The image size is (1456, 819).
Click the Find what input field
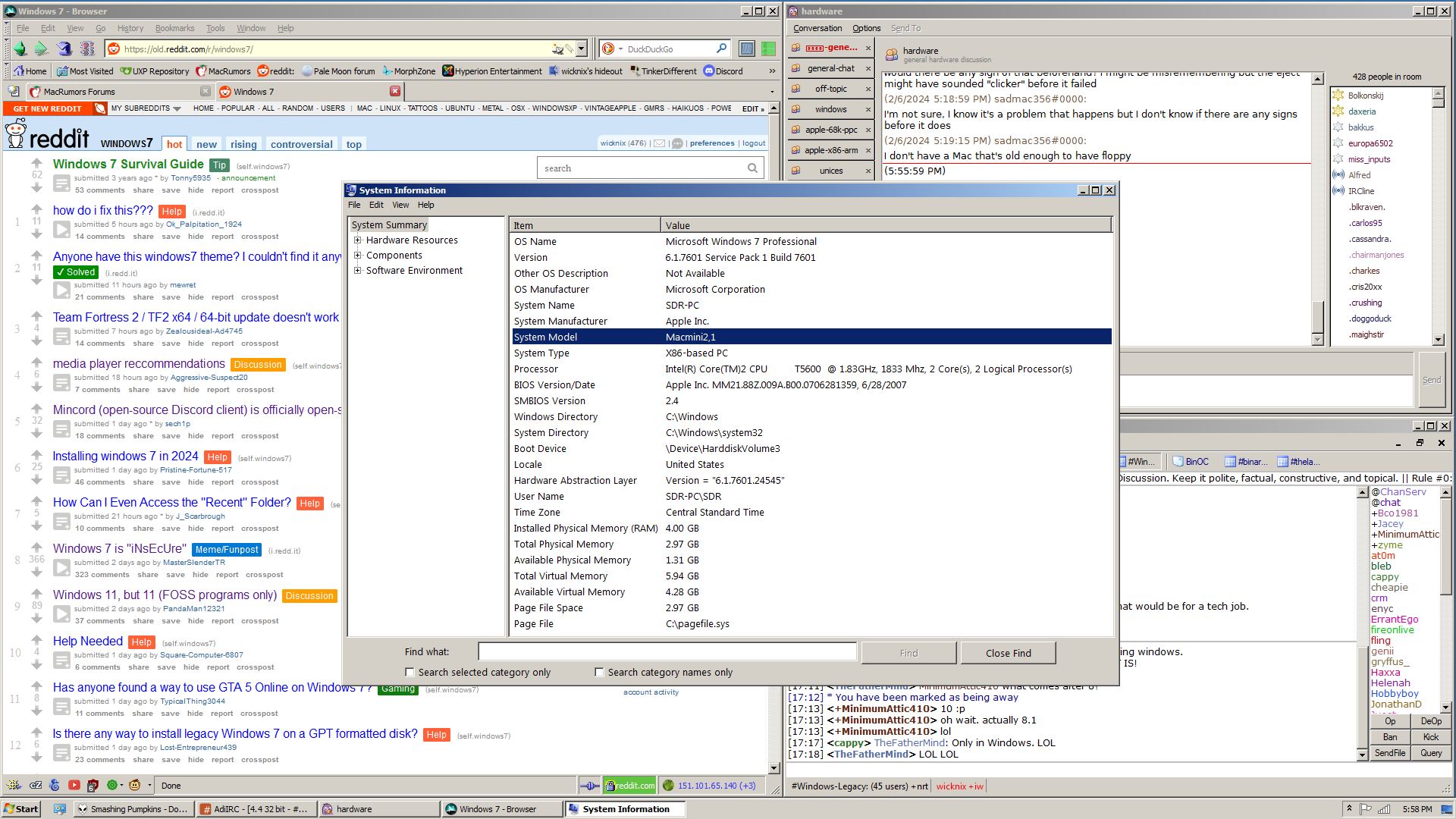[x=667, y=652]
